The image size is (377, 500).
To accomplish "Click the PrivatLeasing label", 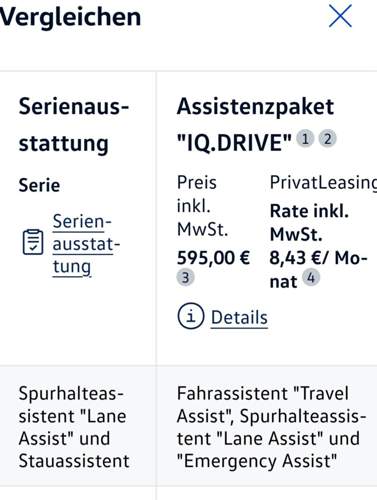I will [x=323, y=183].
